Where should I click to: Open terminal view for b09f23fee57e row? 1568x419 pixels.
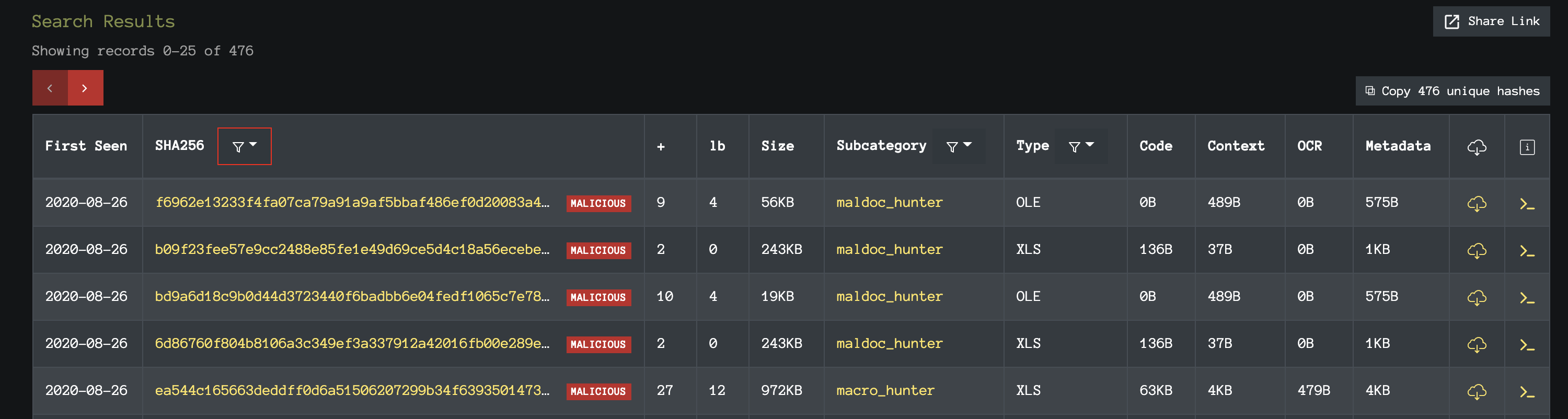coord(1527,251)
